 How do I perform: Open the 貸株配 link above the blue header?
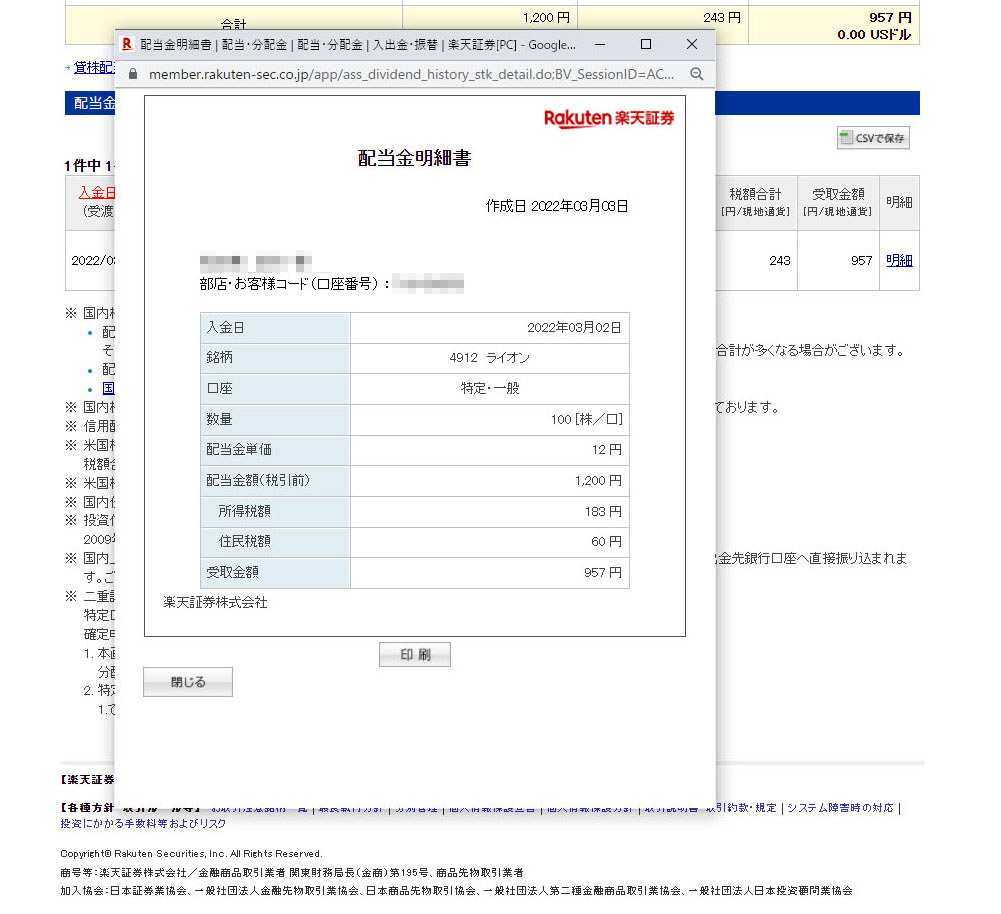point(94,68)
